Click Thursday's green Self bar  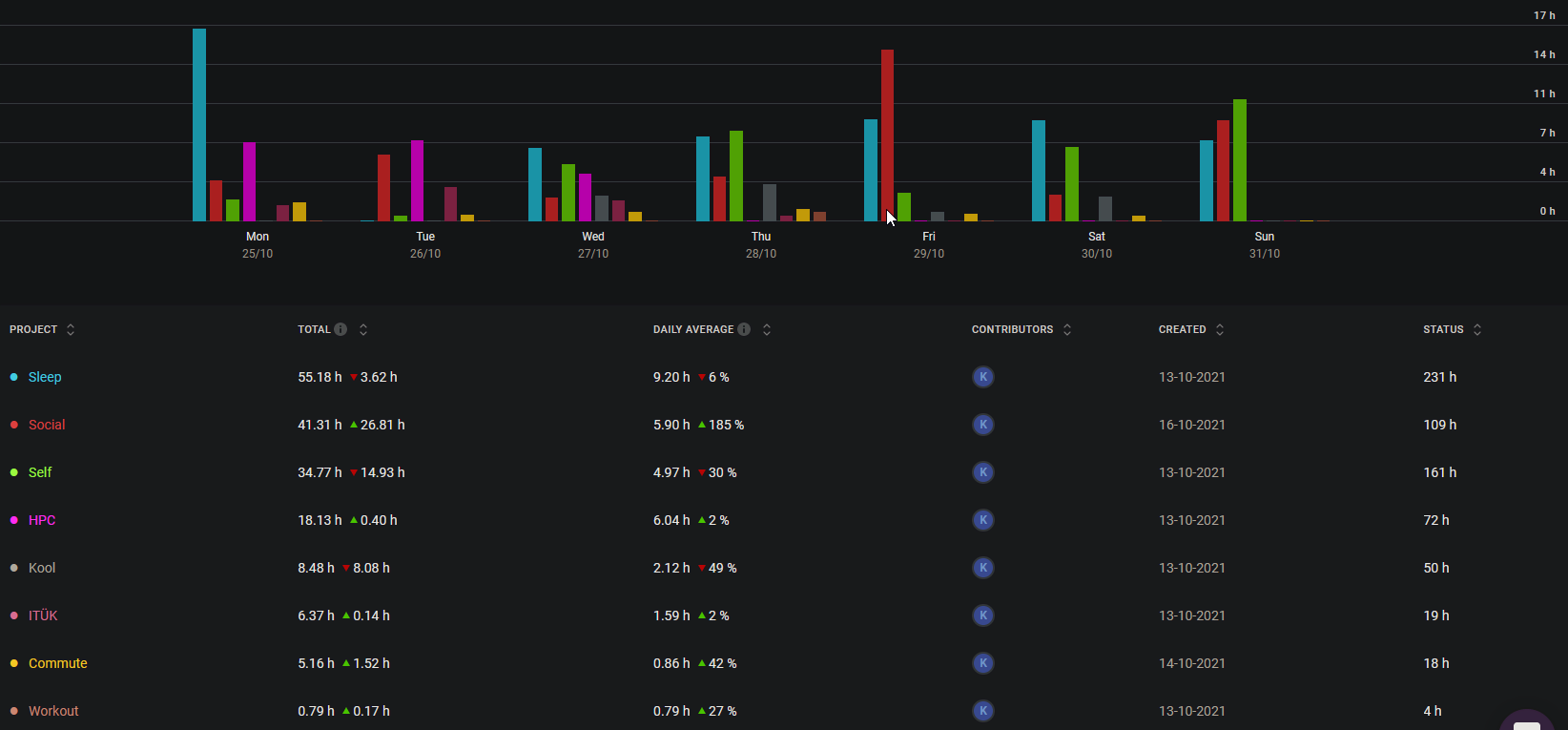pos(736,177)
